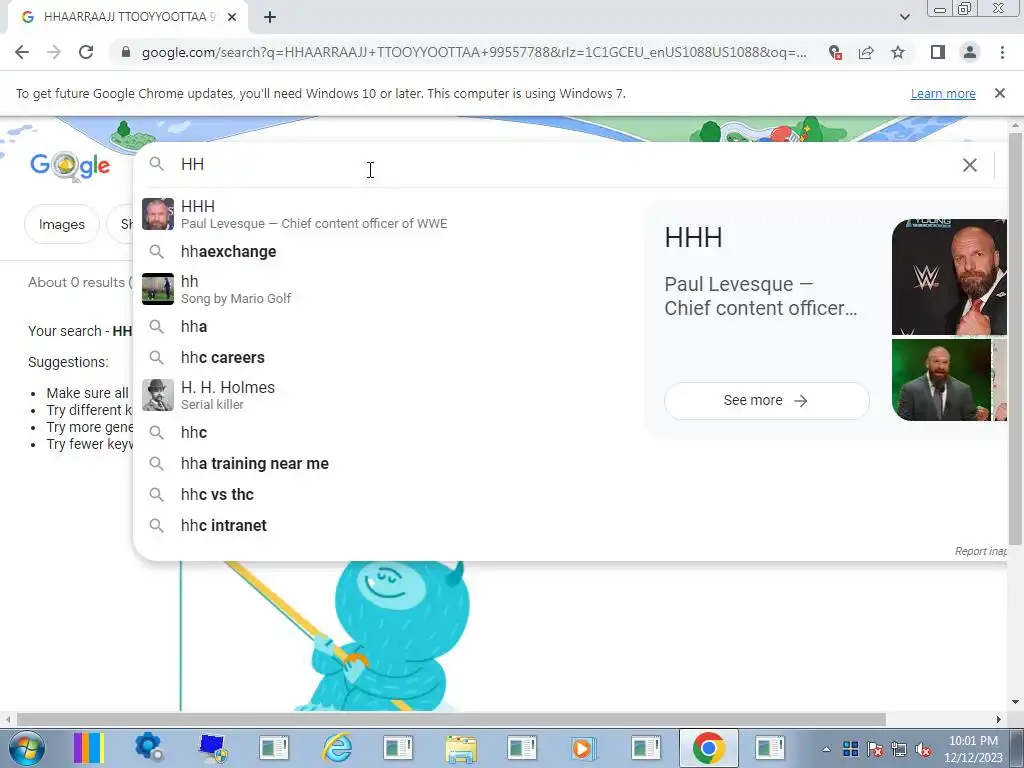Toggle the Chrome side panel
Screen dimensions: 1024x768
tap(938, 52)
